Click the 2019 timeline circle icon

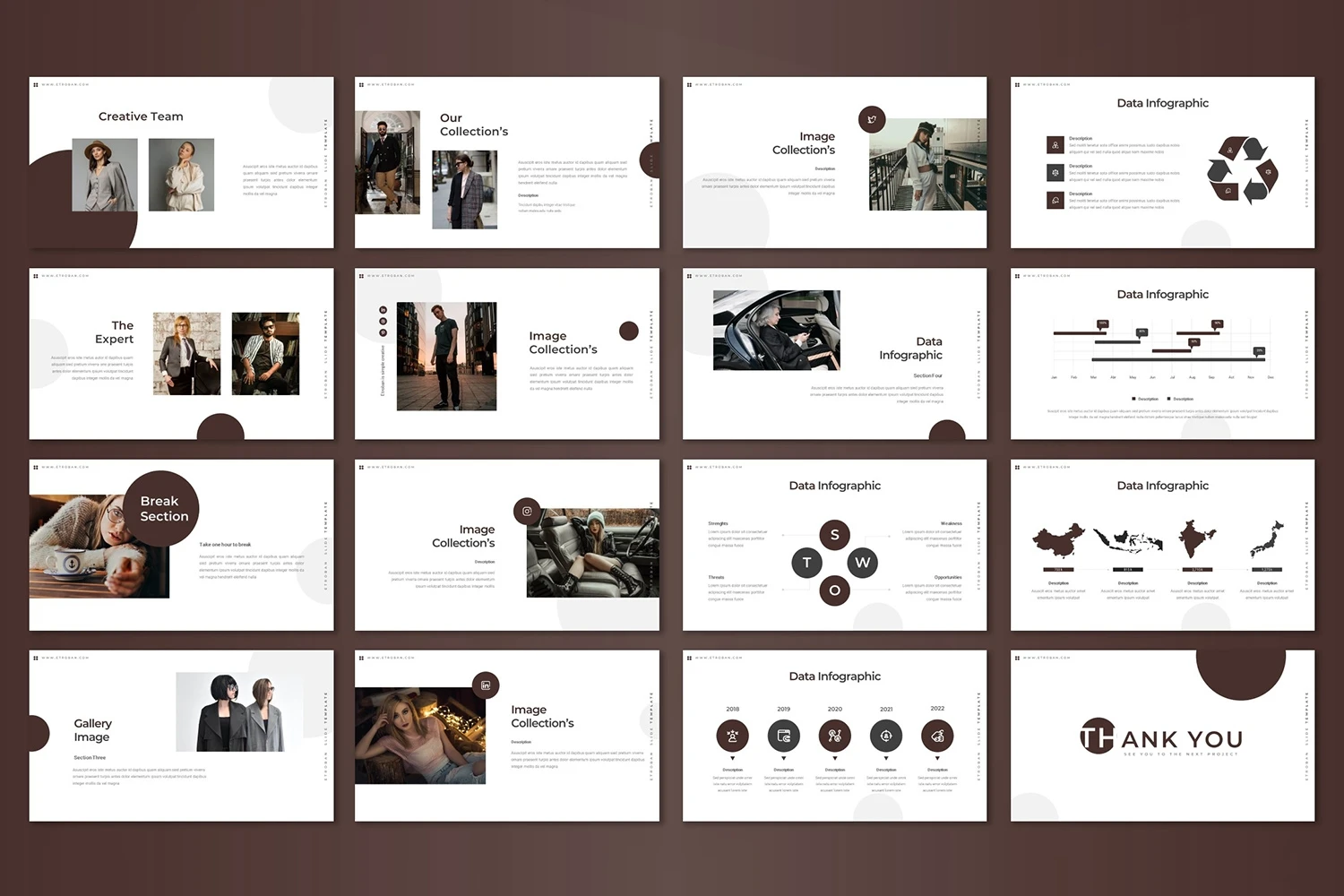[784, 737]
